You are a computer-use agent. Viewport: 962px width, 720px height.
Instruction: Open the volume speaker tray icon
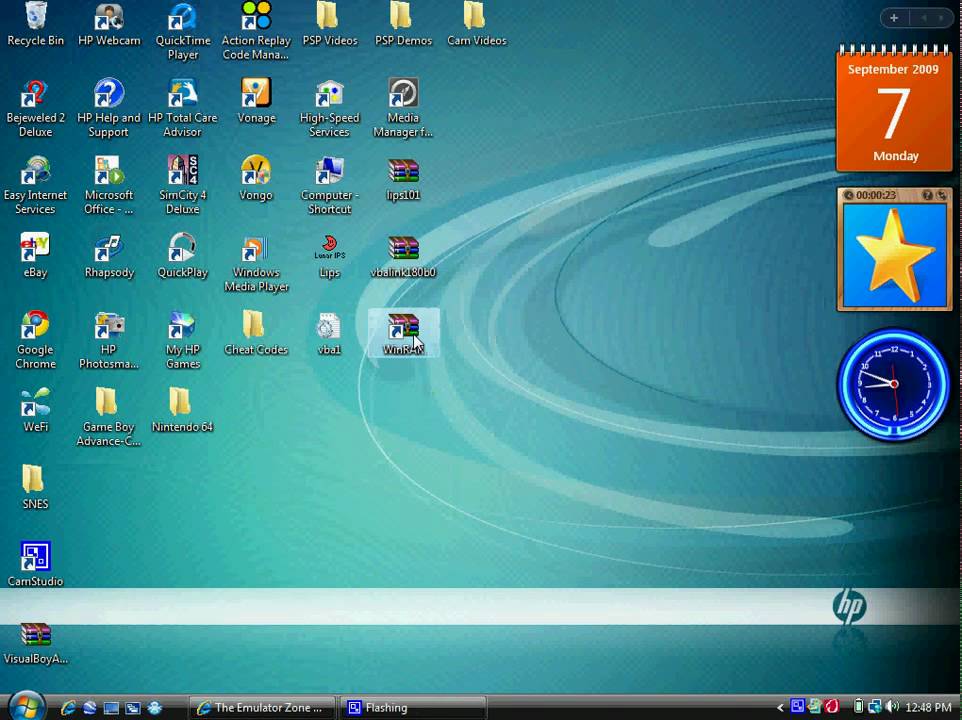tap(892, 707)
